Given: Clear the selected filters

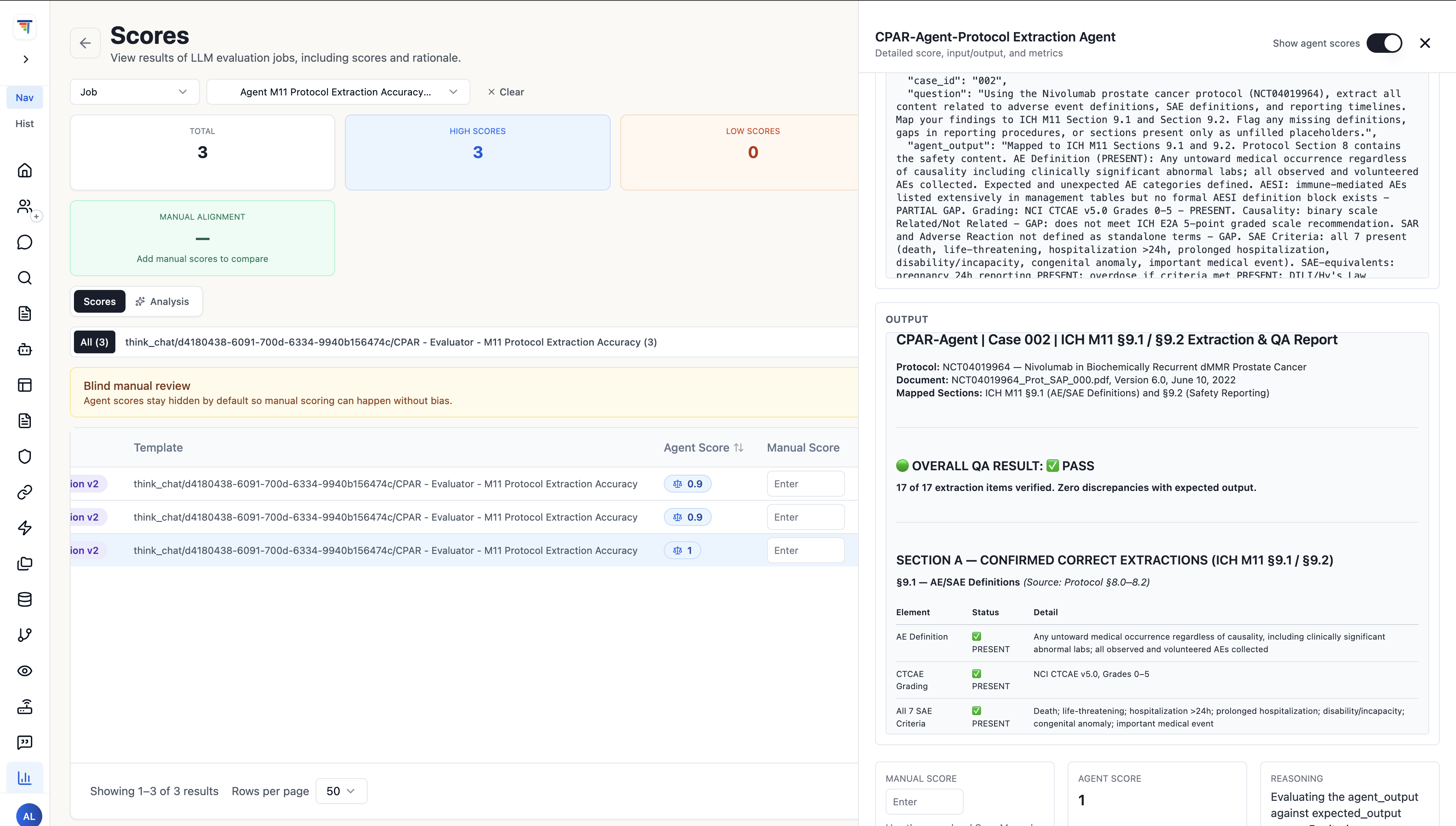Looking at the screenshot, I should point(505,92).
